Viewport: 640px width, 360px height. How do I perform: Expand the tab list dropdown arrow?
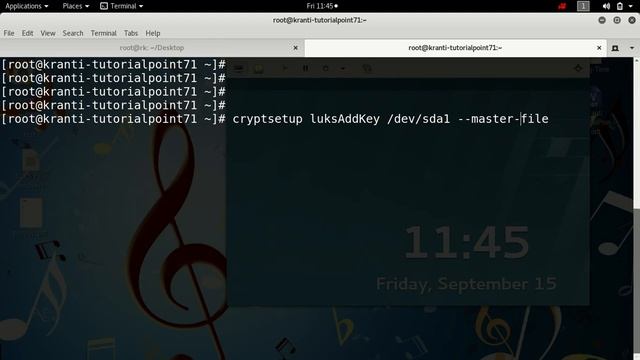point(632,48)
